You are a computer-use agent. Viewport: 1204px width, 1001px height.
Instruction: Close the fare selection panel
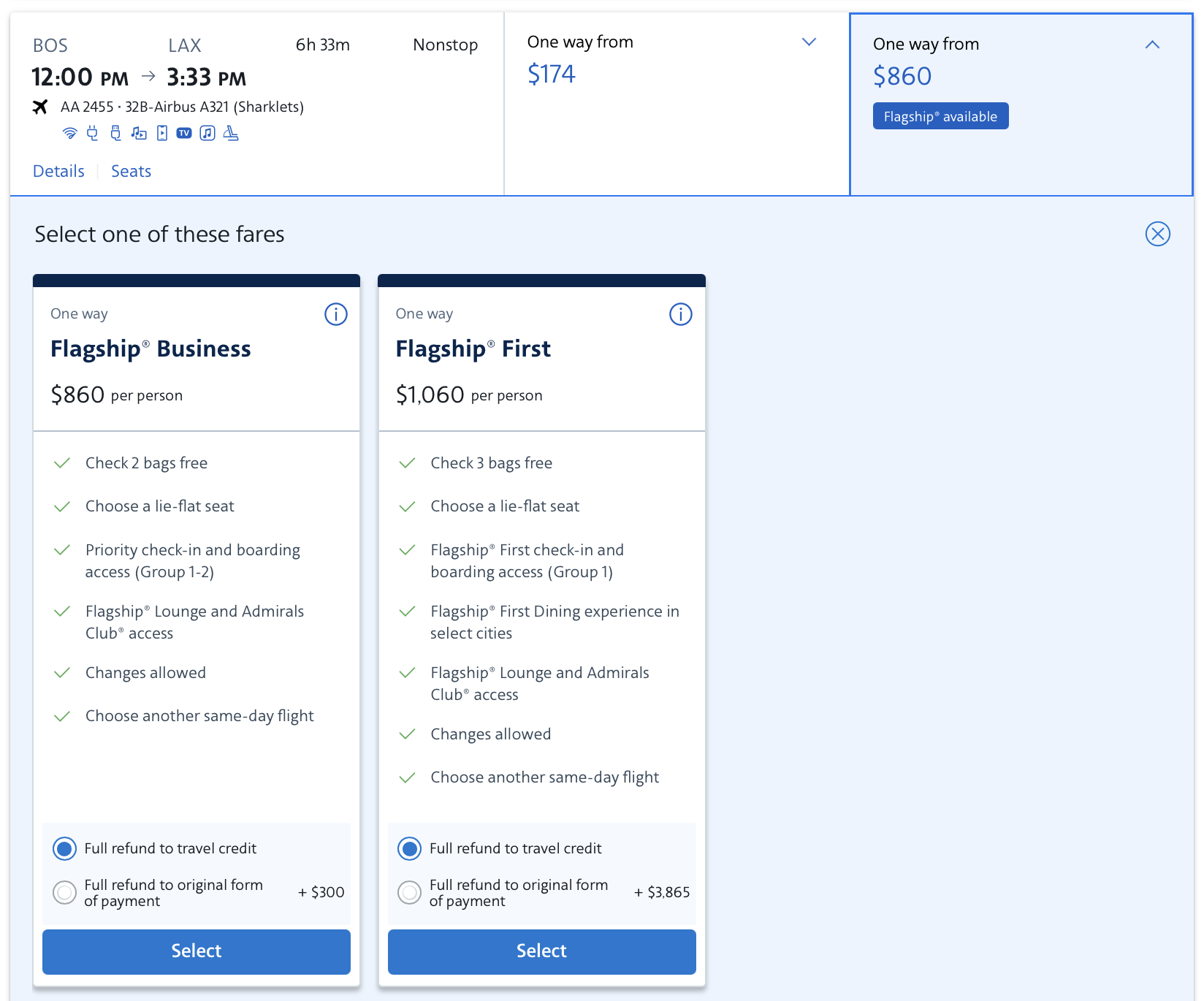pos(1158,234)
